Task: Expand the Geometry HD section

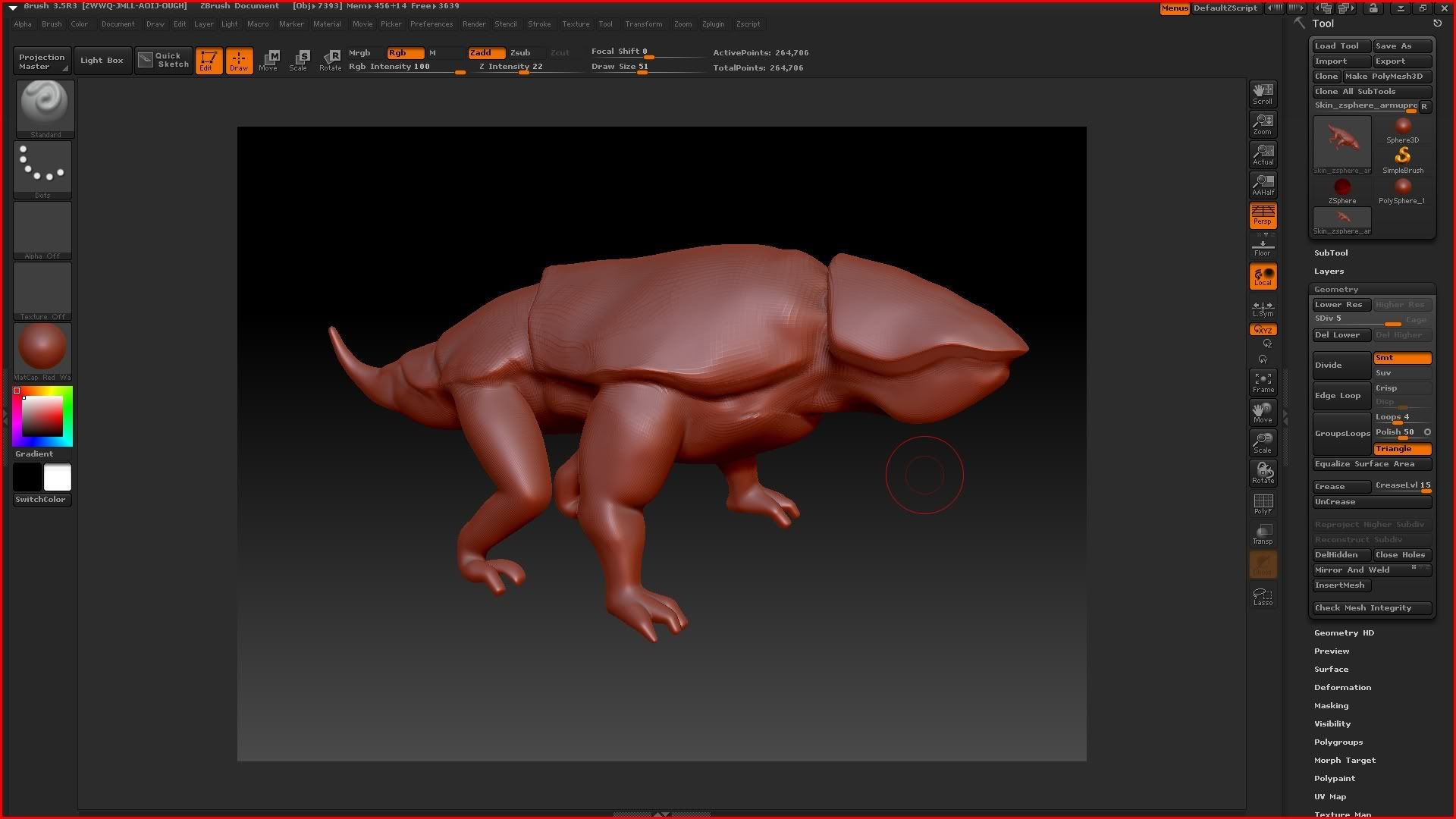Action: coord(1344,633)
